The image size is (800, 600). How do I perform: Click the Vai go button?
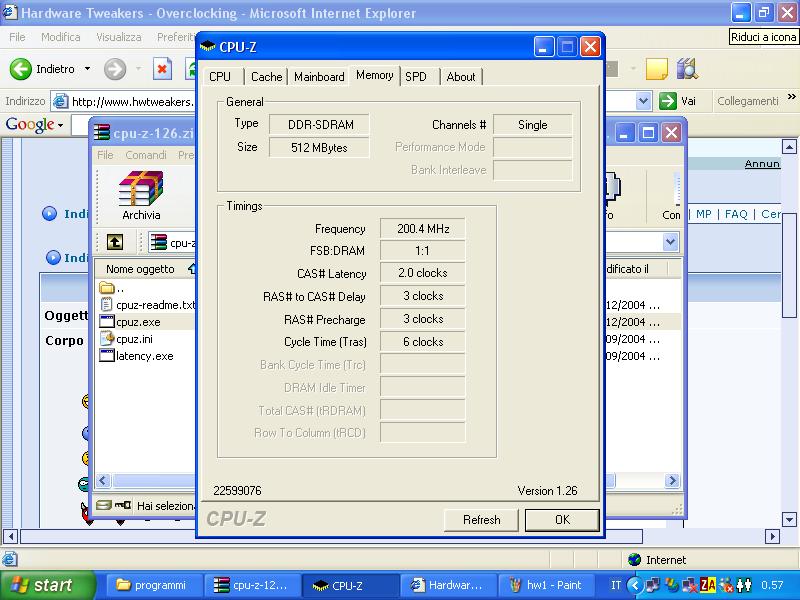pyautogui.click(x=677, y=101)
